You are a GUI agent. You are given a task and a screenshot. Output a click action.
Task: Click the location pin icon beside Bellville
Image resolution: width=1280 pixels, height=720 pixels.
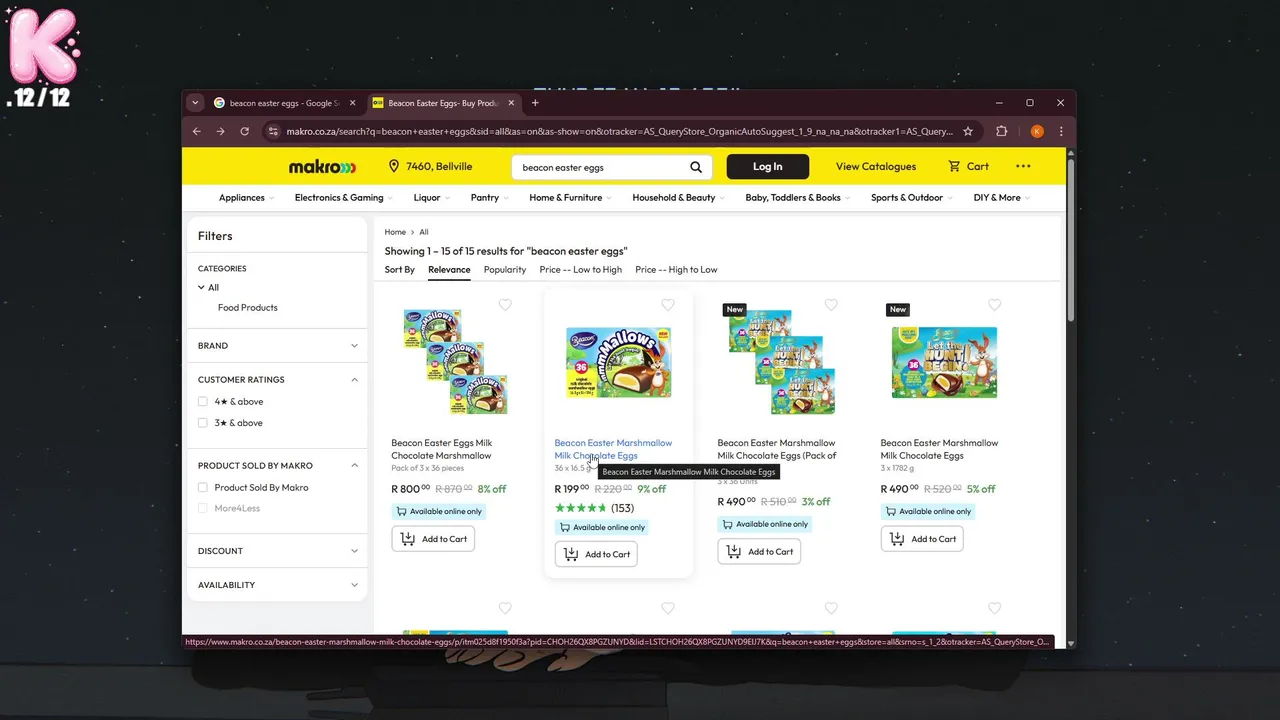[x=394, y=166]
